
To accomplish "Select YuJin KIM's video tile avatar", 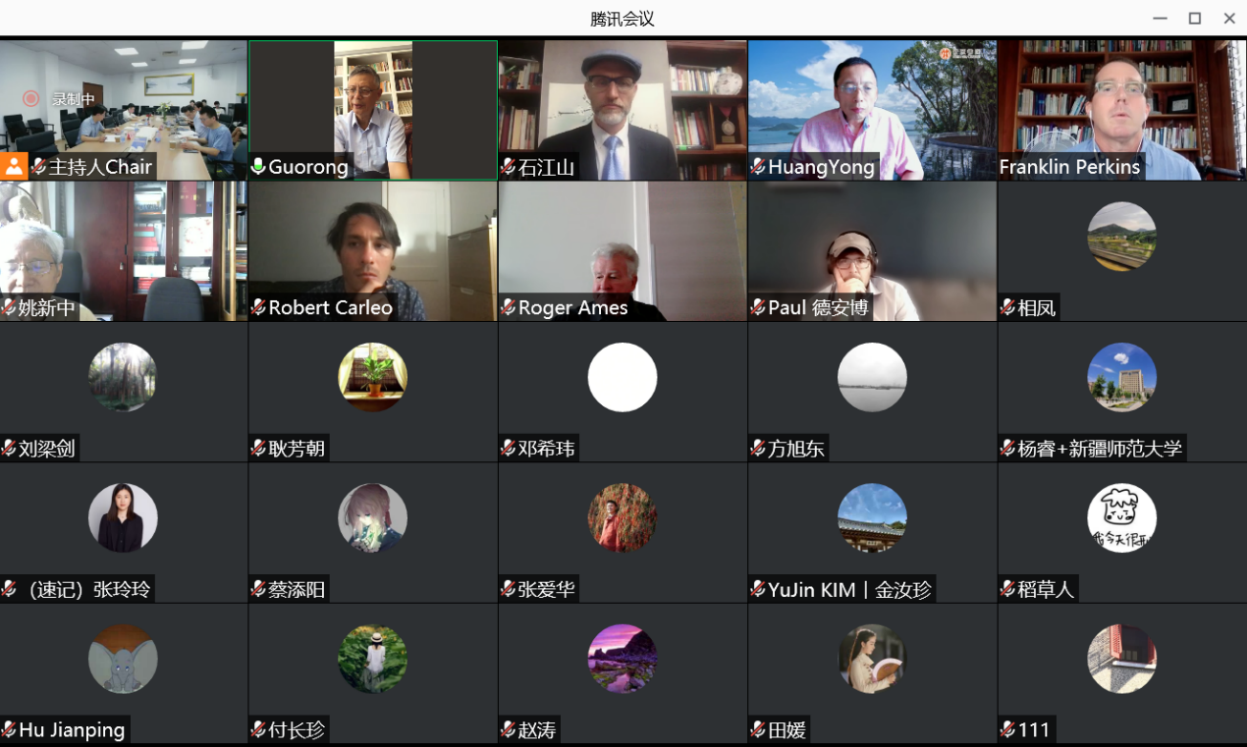I will pyautogui.click(x=872, y=518).
